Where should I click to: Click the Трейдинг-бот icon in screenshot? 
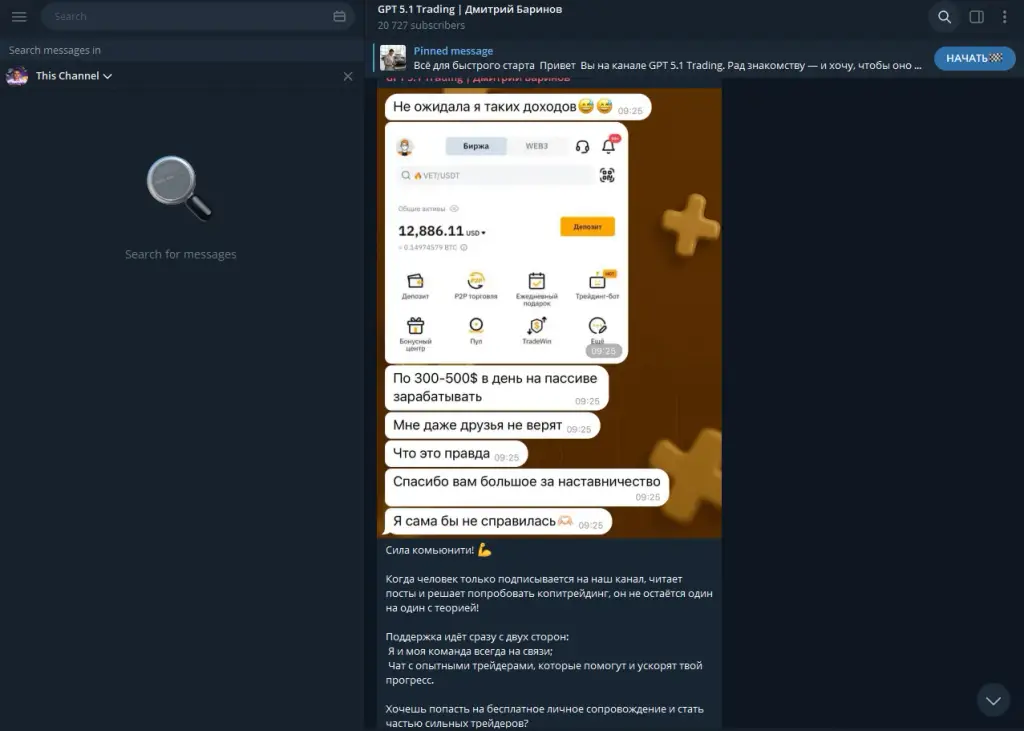tap(598, 281)
